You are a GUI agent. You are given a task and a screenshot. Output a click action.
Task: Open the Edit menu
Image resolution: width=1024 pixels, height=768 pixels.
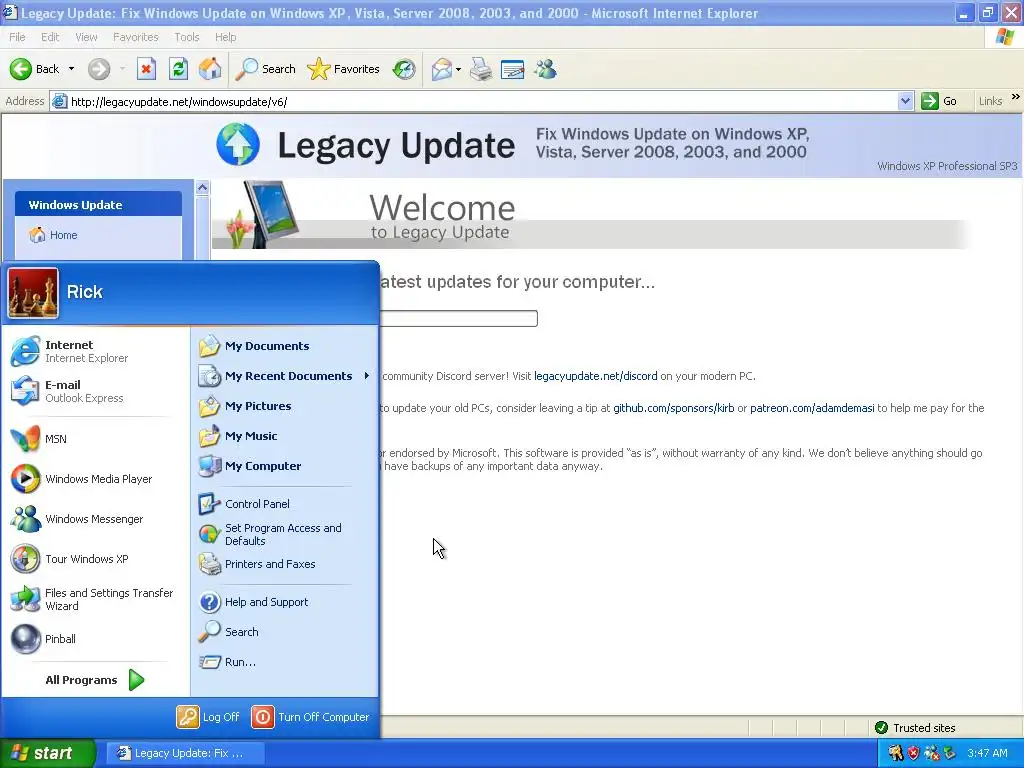[x=50, y=37]
